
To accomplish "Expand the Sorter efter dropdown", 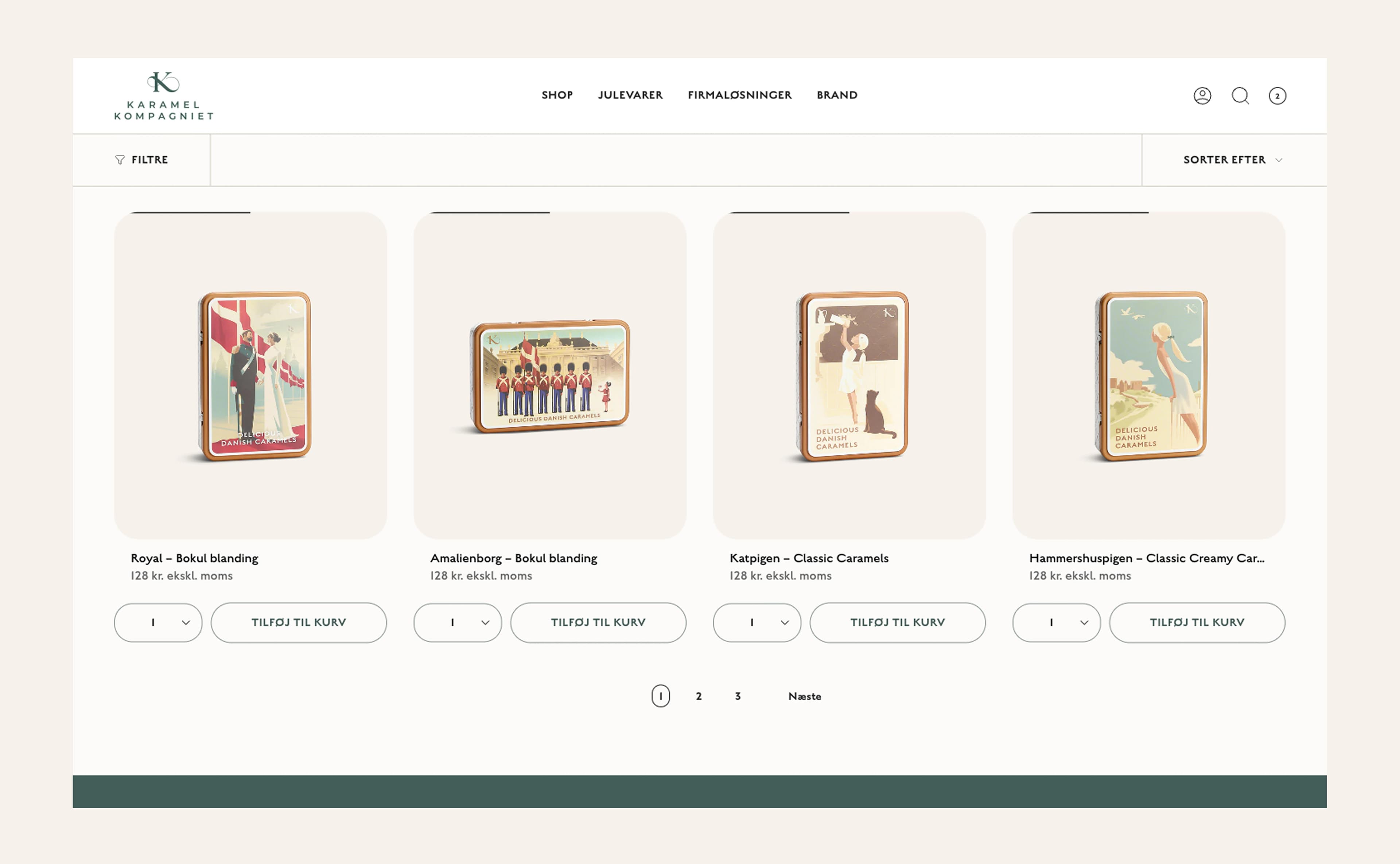I will (1233, 160).
